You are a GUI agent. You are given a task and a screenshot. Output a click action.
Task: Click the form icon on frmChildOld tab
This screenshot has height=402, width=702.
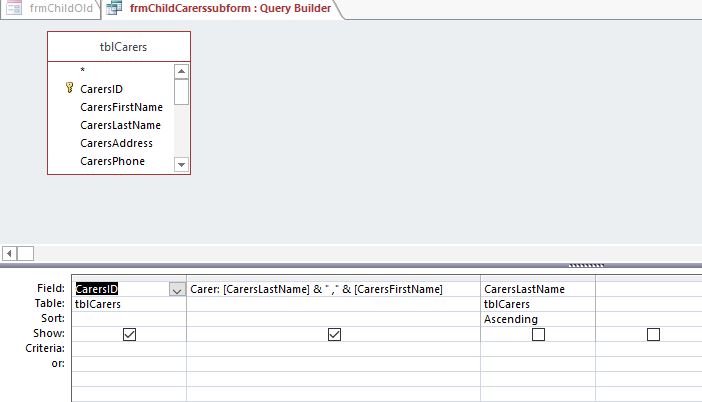tap(14, 8)
